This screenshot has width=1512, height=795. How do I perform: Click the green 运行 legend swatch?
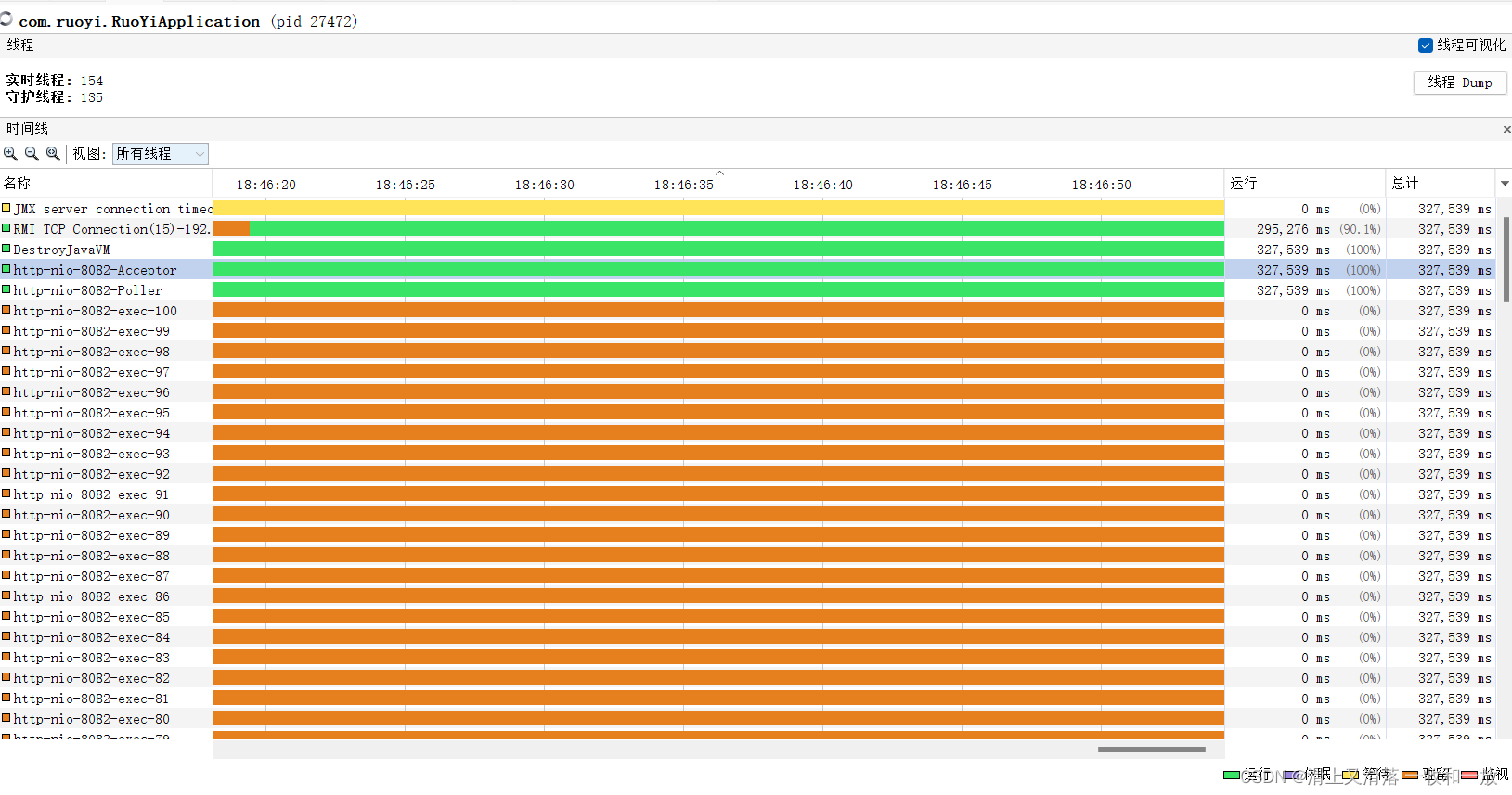coord(1232,776)
